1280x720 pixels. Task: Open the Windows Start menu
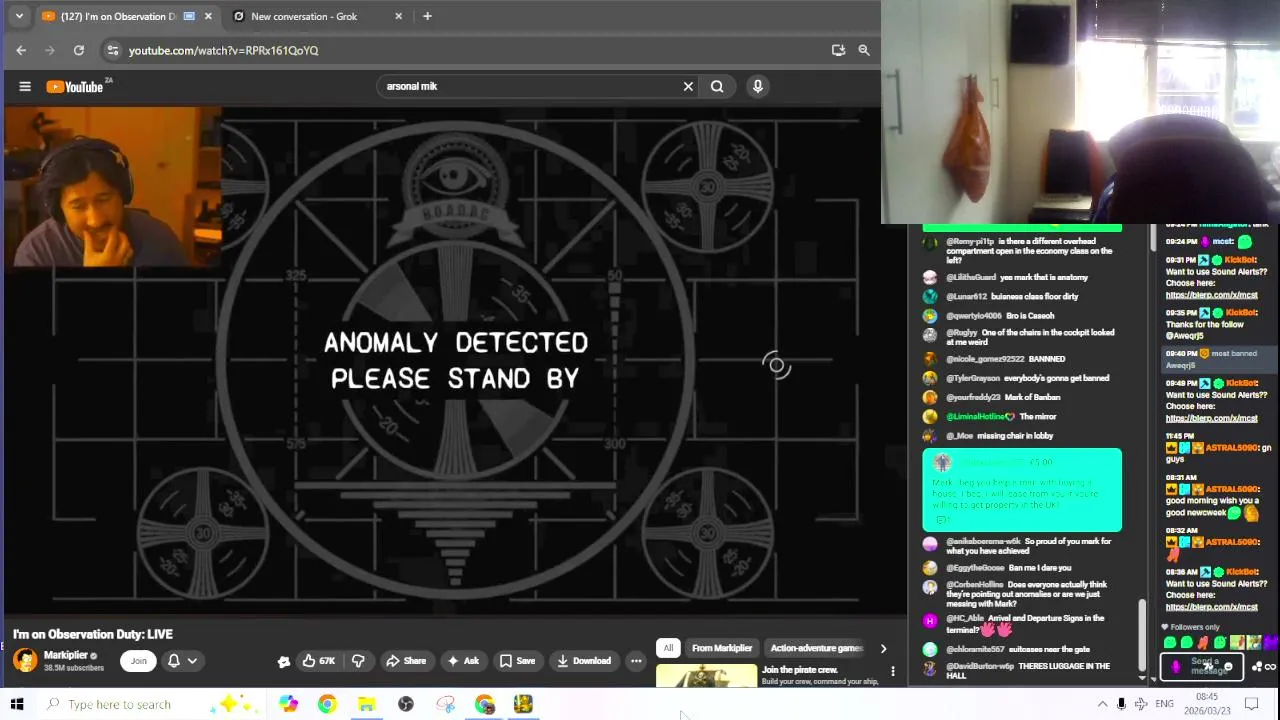click(x=17, y=704)
